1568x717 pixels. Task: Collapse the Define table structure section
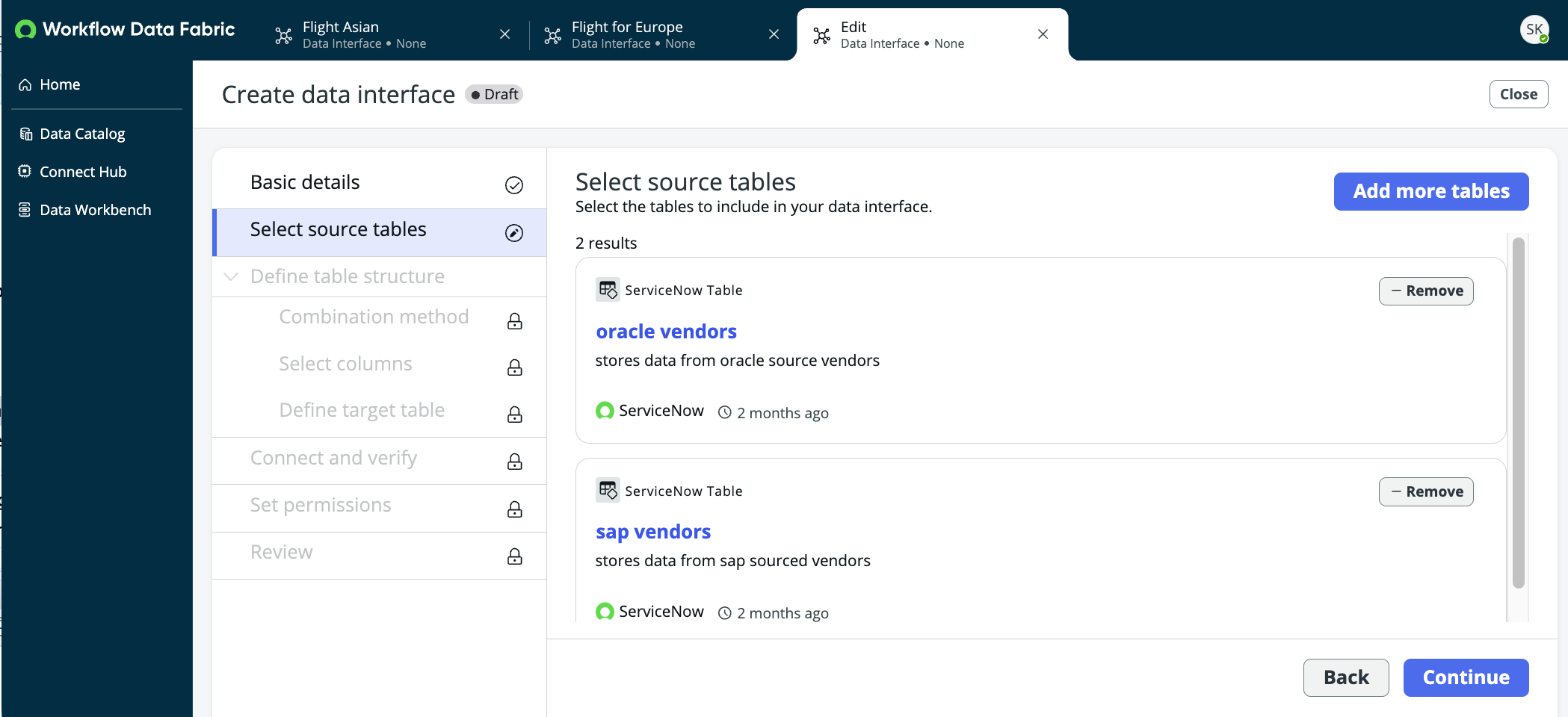(x=231, y=277)
